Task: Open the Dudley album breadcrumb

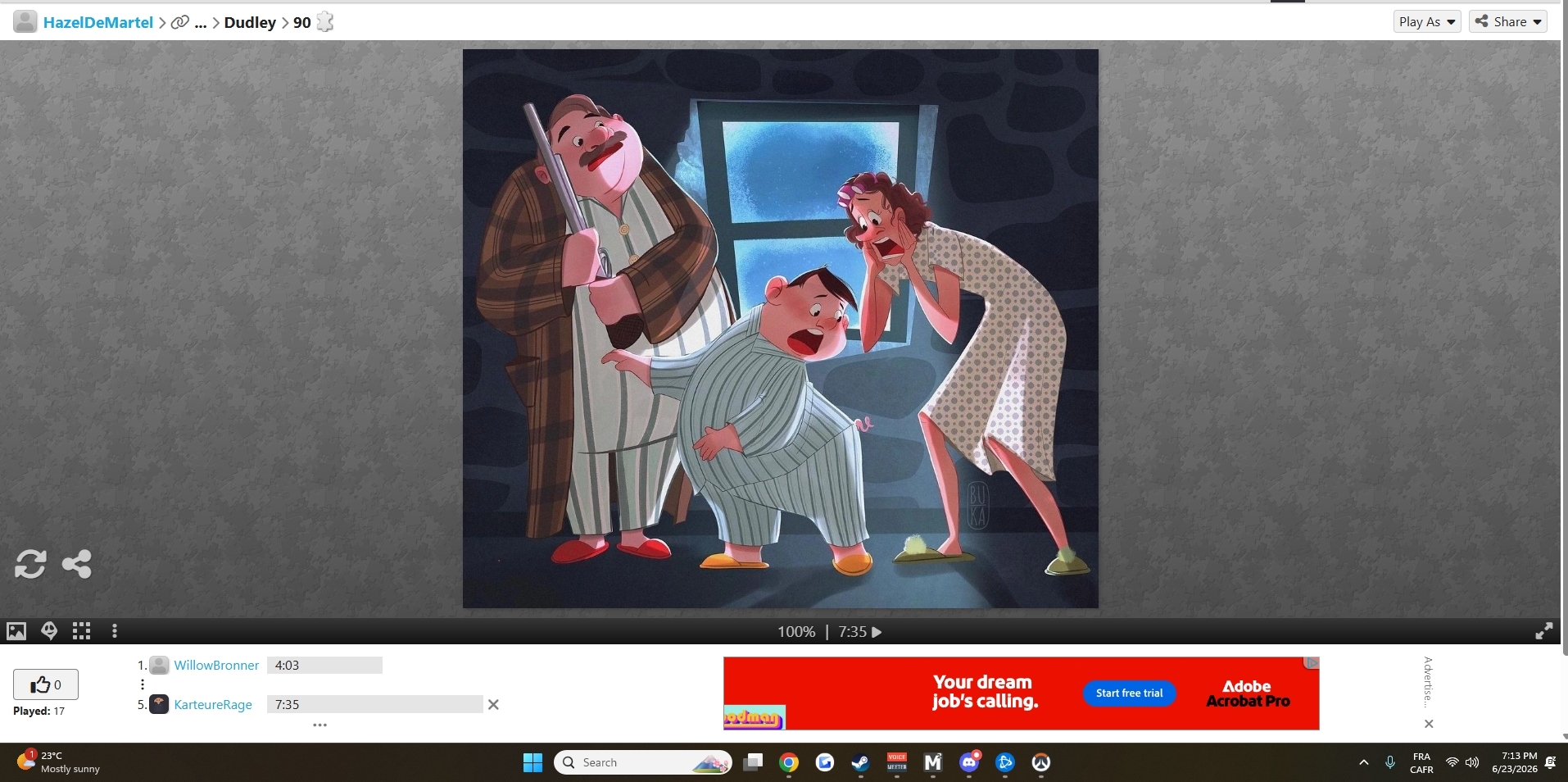Action: [250, 22]
